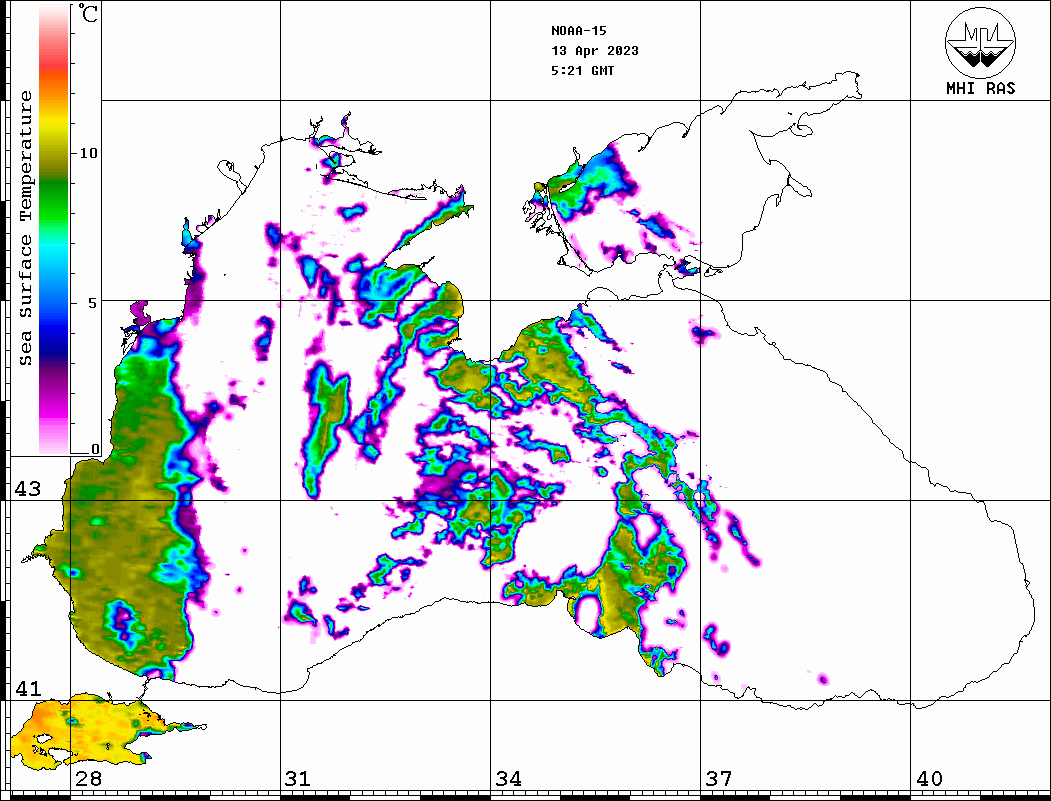Image resolution: width=1051 pixels, height=801 pixels.
Task: Click longitude label '40'
Action: point(929,778)
